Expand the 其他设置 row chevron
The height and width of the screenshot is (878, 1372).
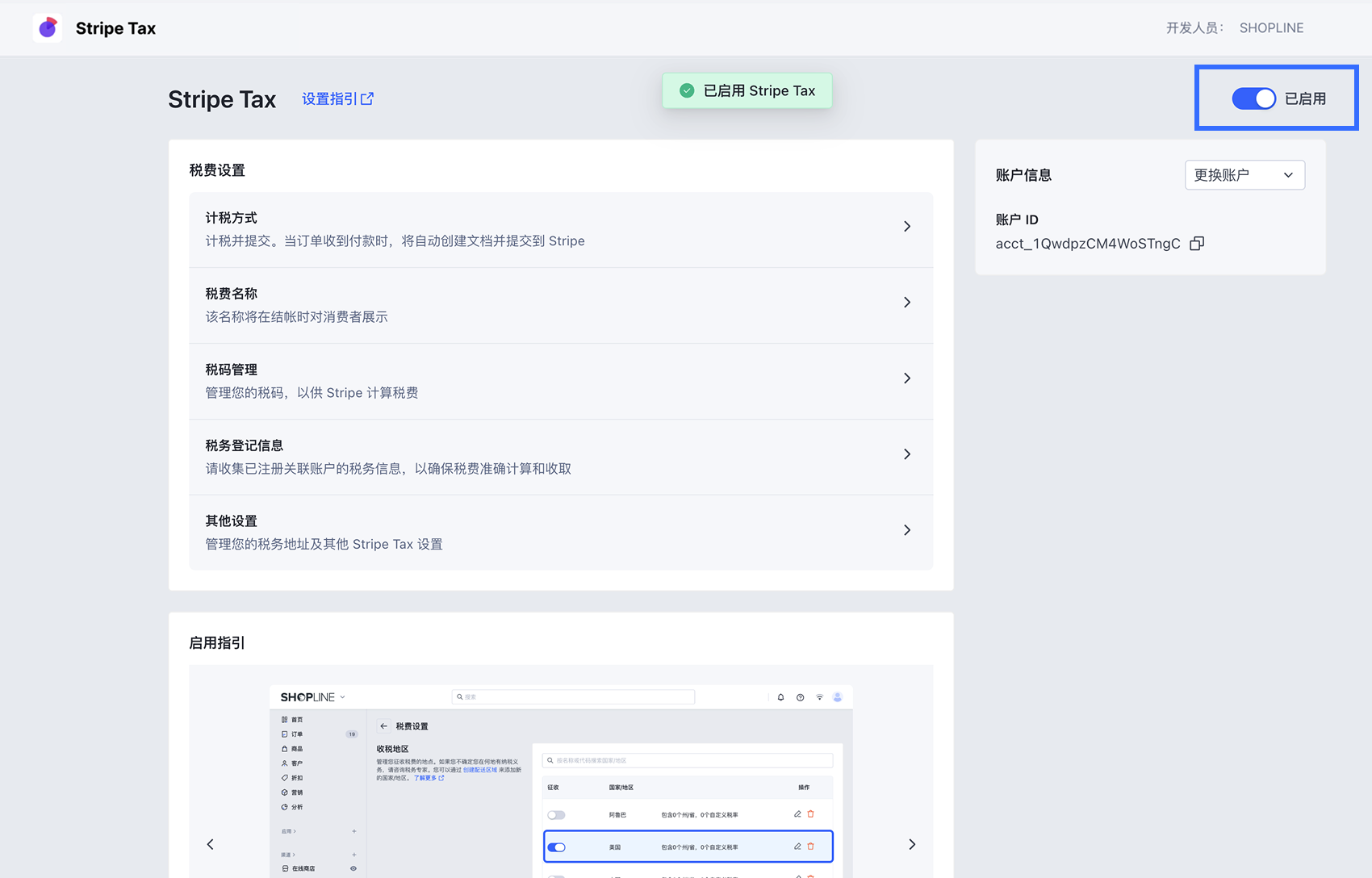point(907,530)
